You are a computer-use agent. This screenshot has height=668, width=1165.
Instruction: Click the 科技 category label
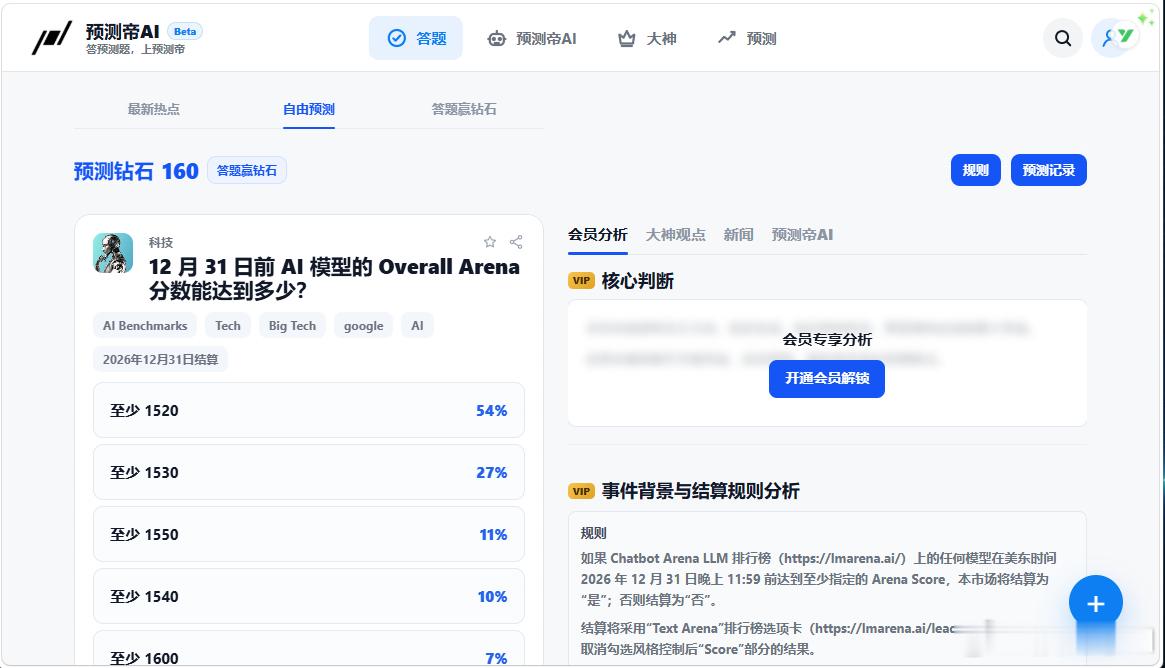pyautogui.click(x=161, y=242)
